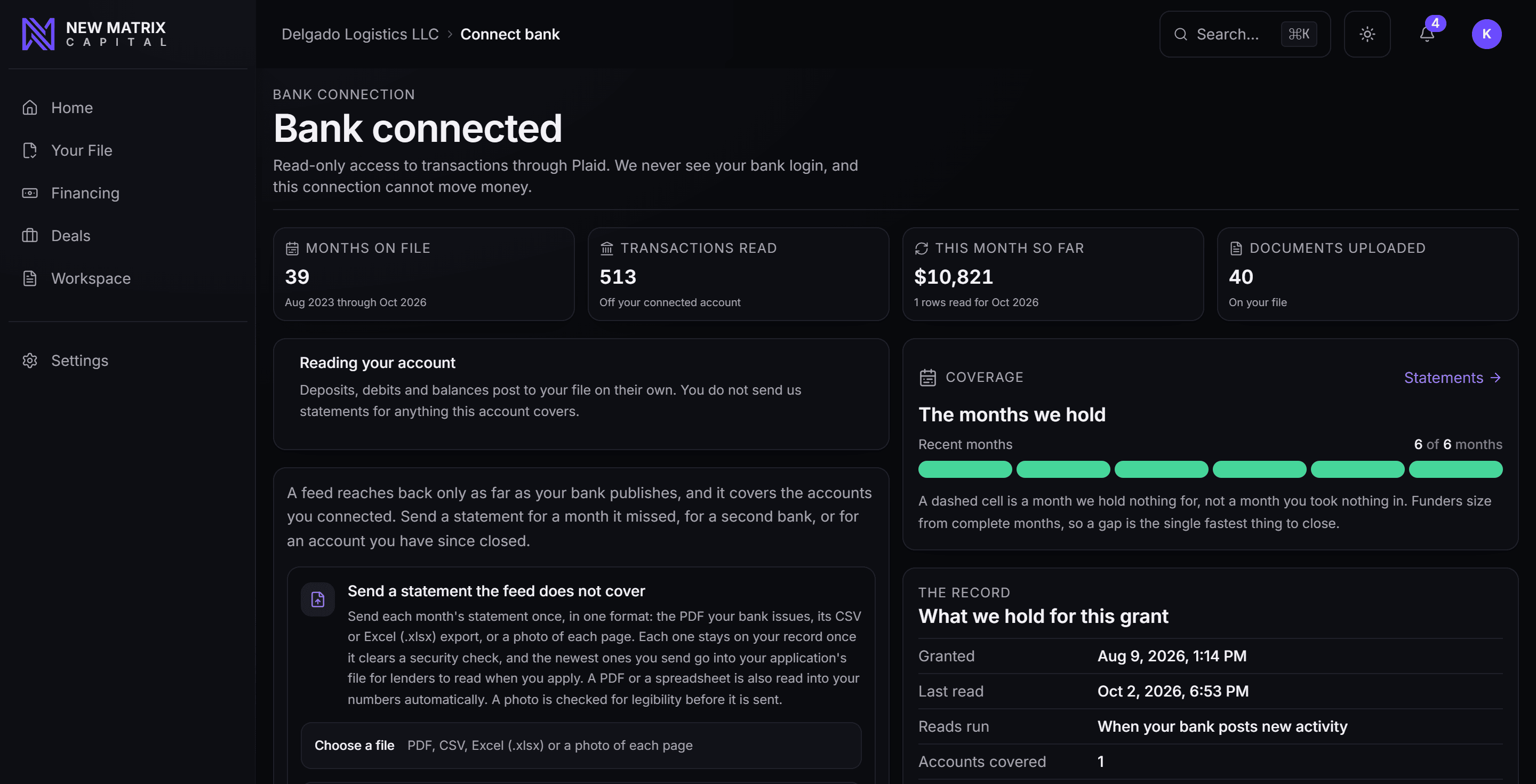Viewport: 1536px width, 784px height.
Task: Click the Transactions Read bank icon
Action: (x=606, y=249)
